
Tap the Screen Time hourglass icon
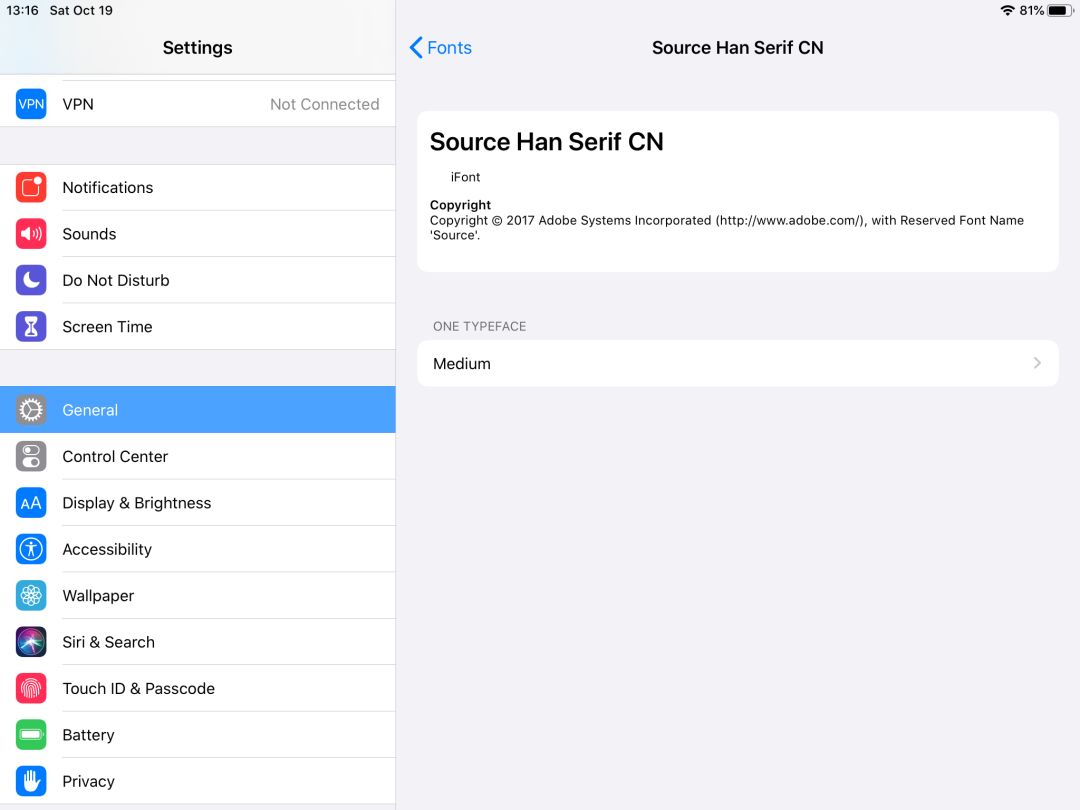coord(31,326)
